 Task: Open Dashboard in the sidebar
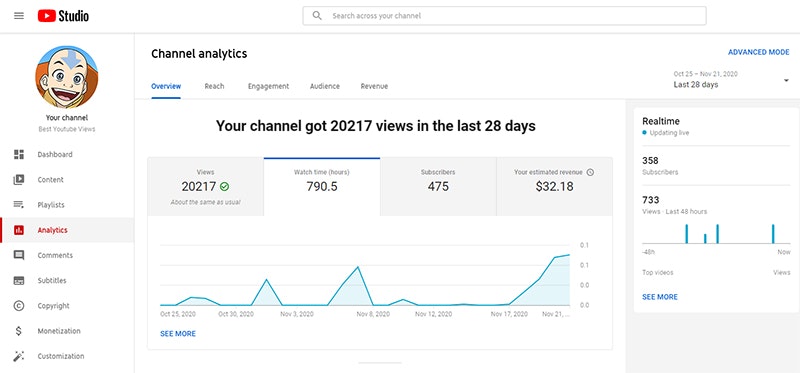[67, 154]
